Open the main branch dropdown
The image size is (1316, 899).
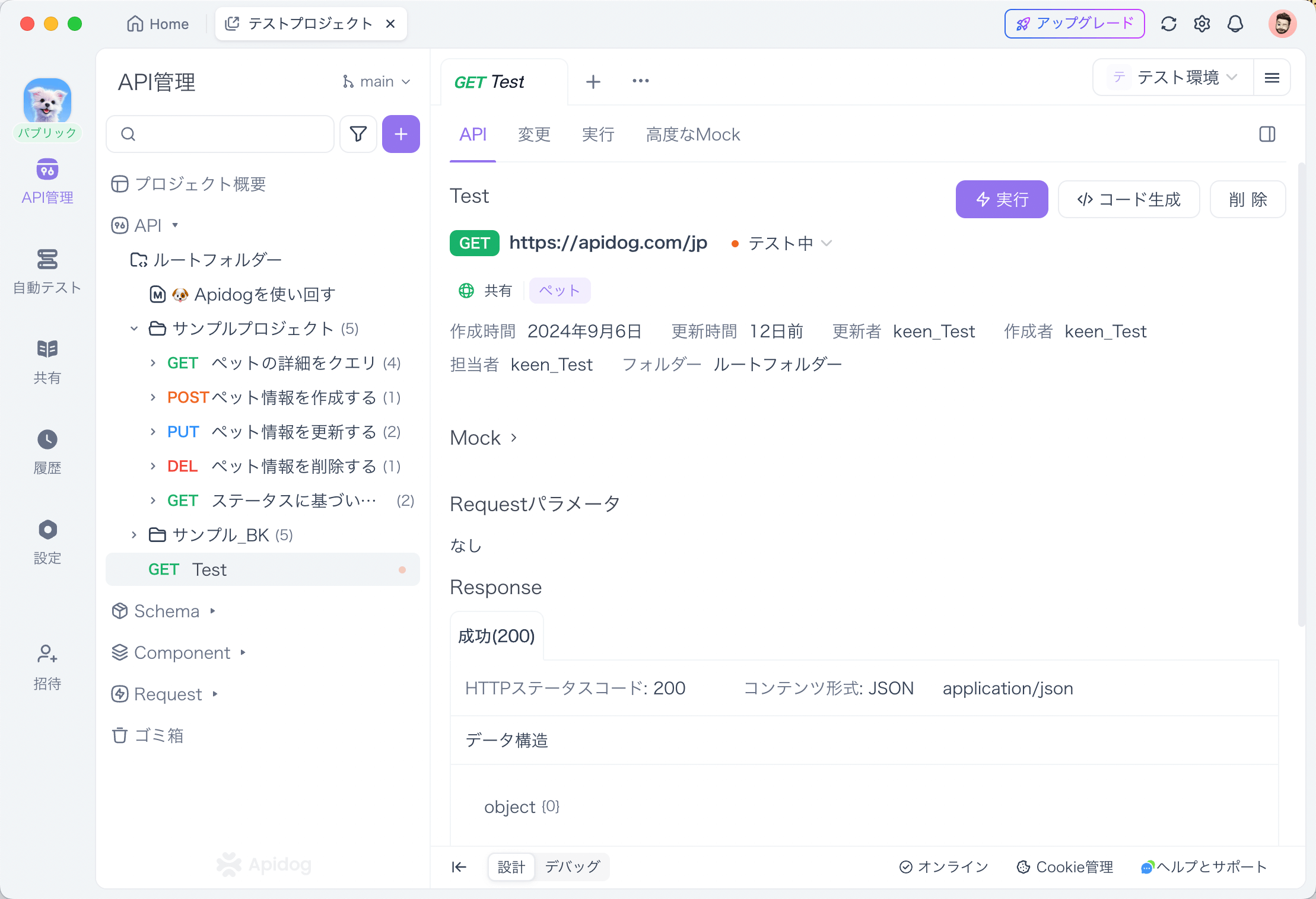377,81
